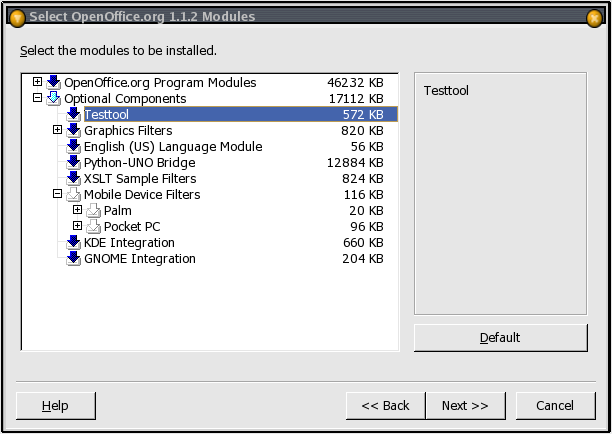Viewport: 612px width, 434px height.
Task: Select the Testtool row
Action: coord(241,114)
